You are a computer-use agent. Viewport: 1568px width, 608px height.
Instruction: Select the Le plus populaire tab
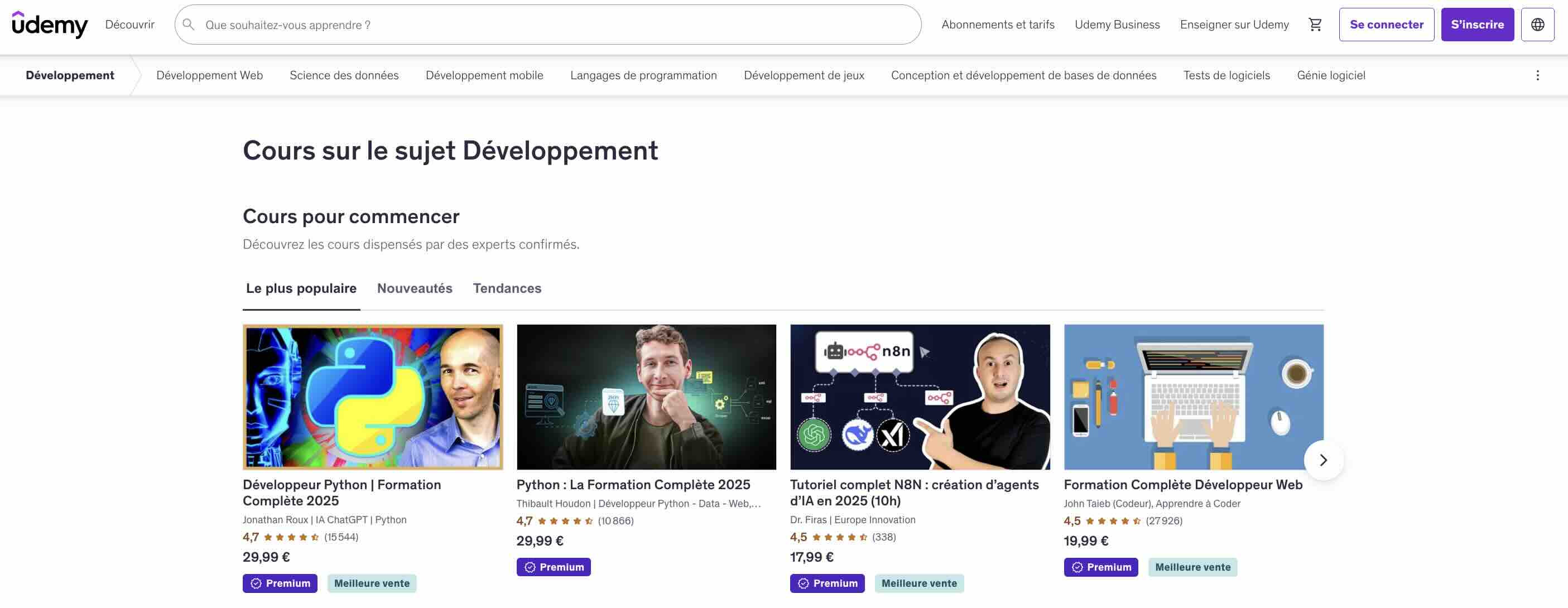(x=301, y=288)
